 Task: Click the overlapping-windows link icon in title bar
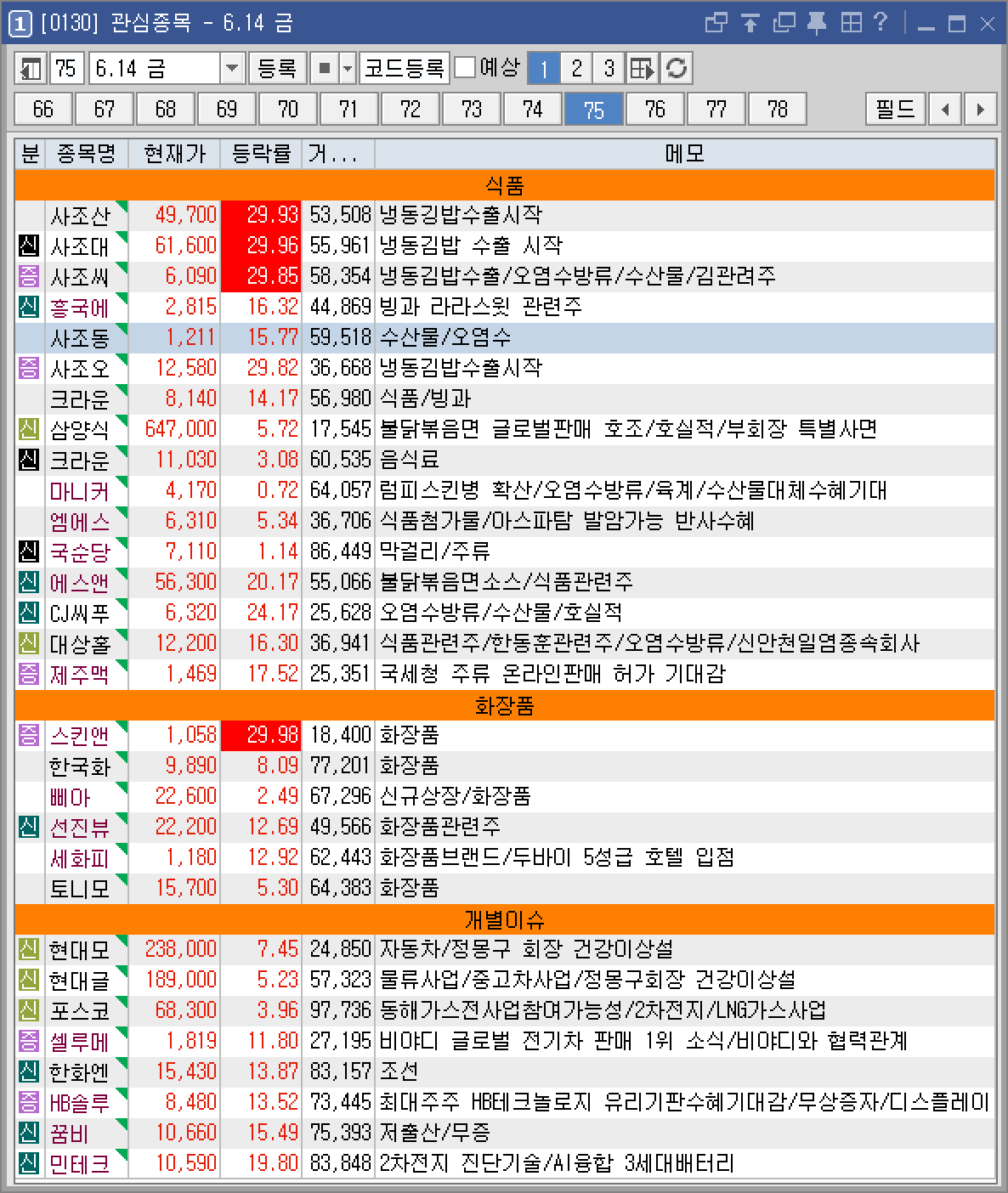[x=716, y=23]
